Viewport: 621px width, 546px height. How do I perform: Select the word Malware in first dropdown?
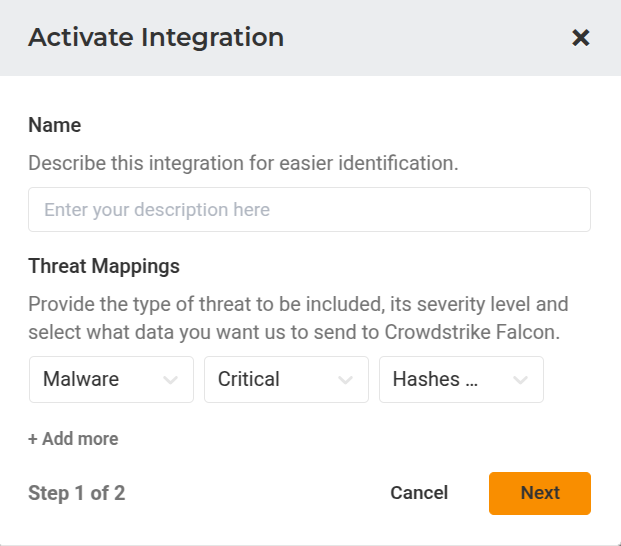(x=81, y=380)
